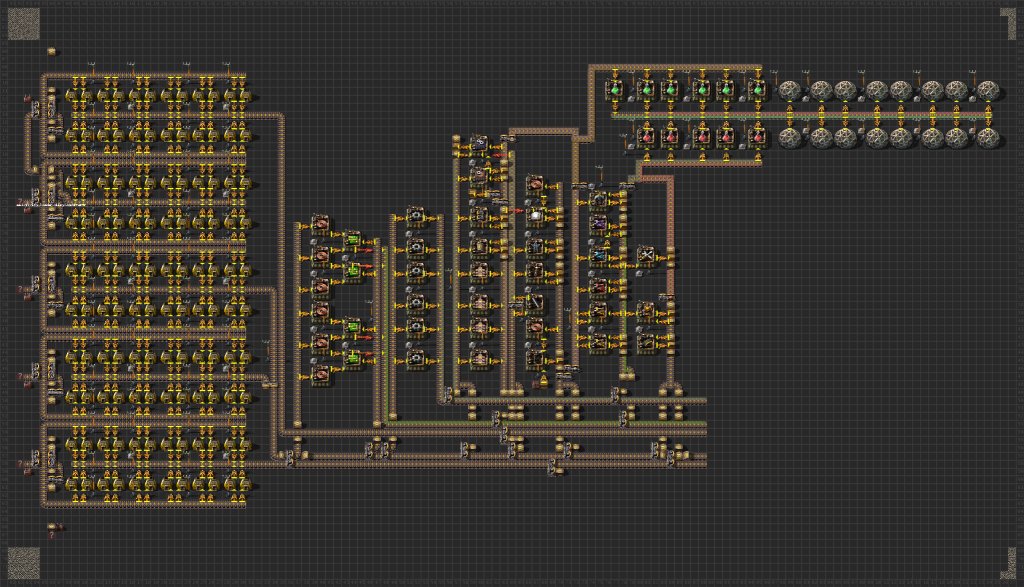1024x587 pixels.
Task: Select the rightmost green science pack assembler
Action: point(757,90)
